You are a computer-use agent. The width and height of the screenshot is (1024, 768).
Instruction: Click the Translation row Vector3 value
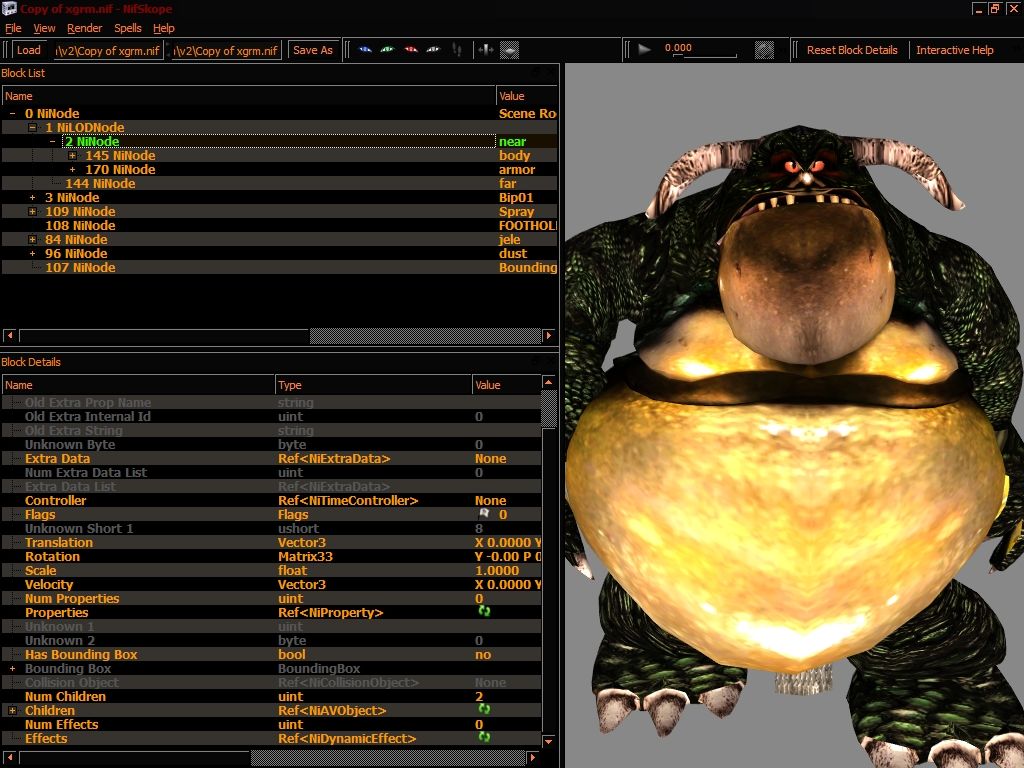click(x=507, y=543)
